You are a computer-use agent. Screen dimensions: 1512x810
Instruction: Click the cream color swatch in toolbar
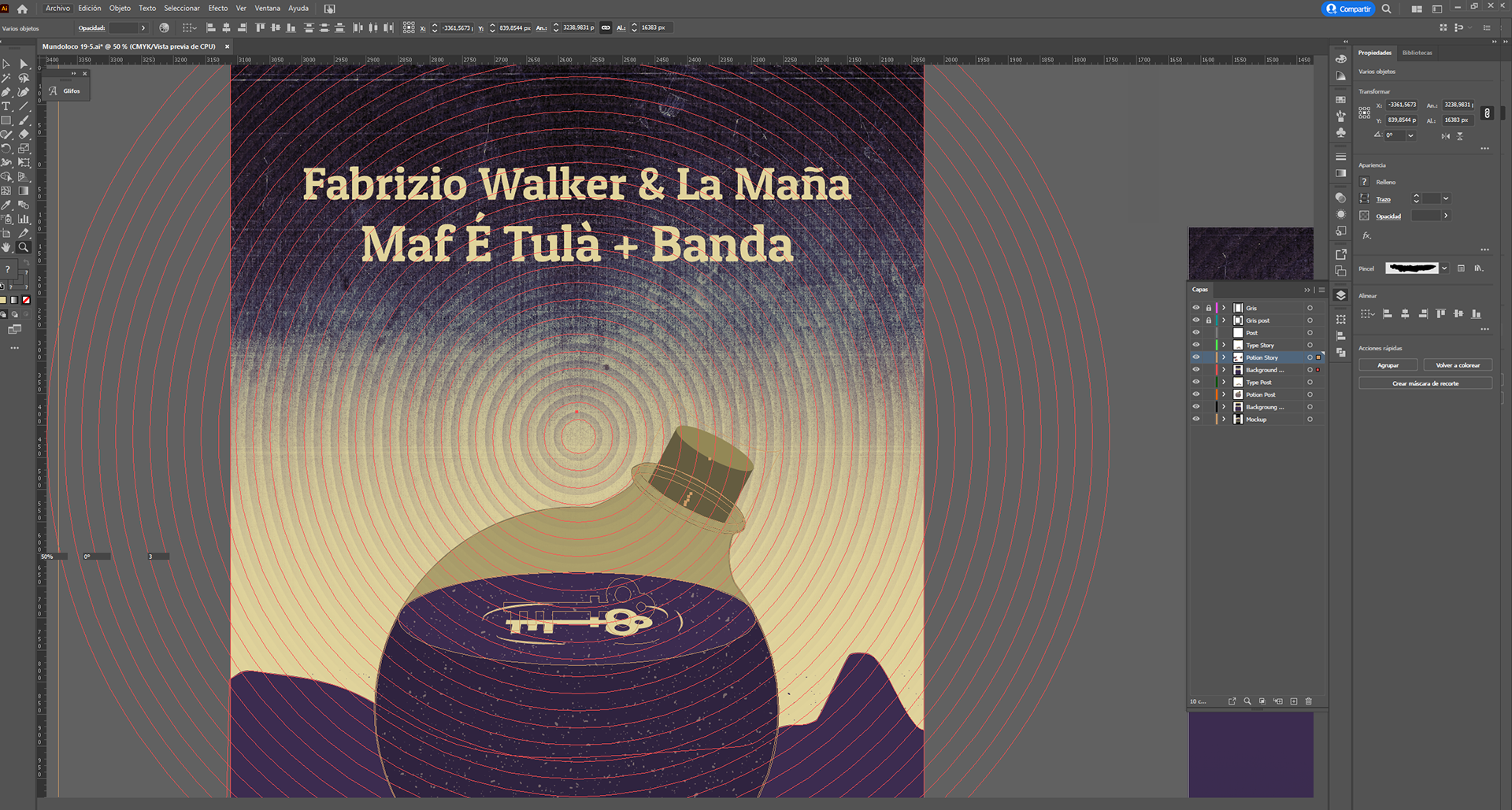tap(3, 300)
